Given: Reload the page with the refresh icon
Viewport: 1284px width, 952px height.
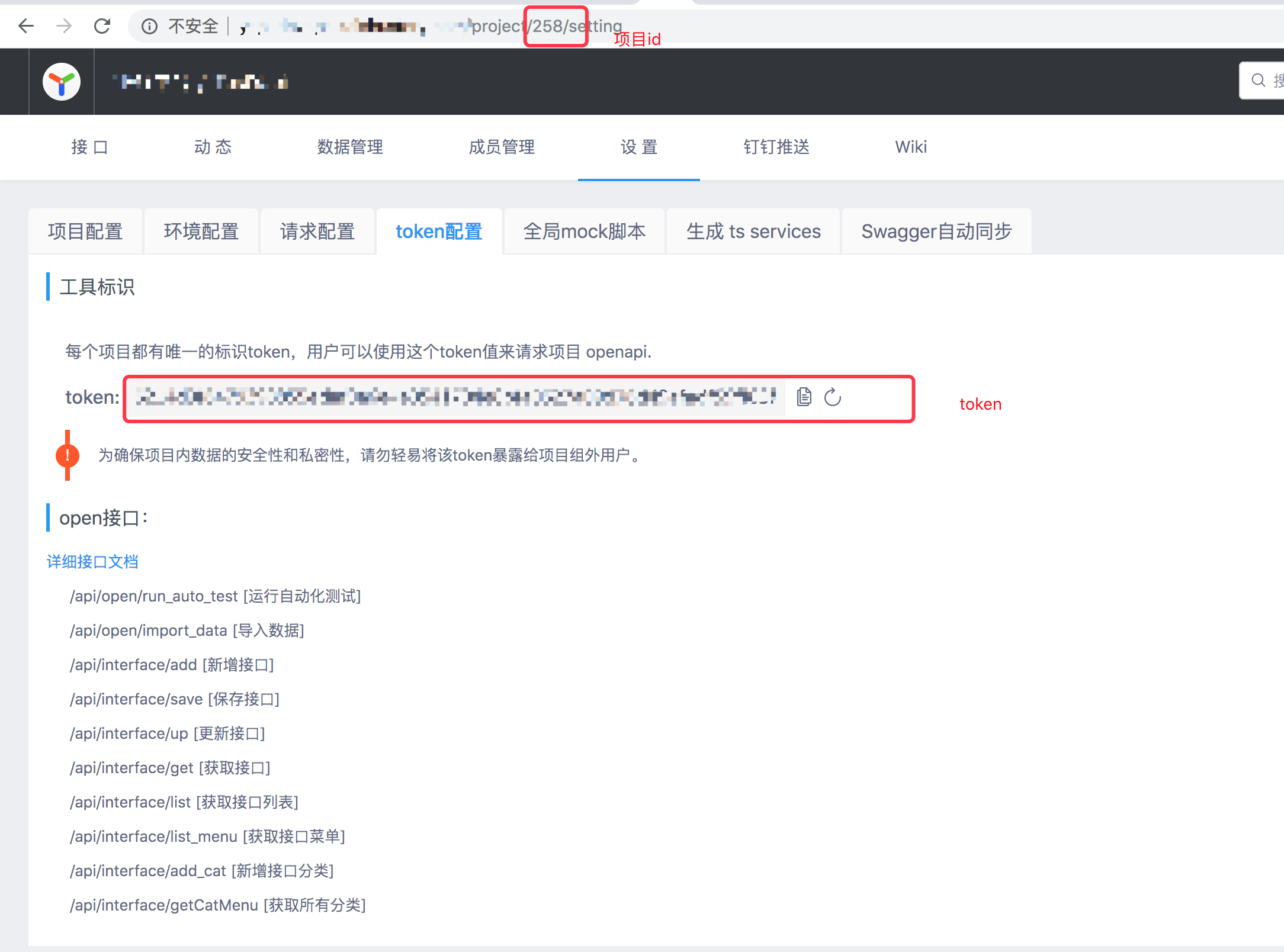Looking at the screenshot, I should (102, 25).
